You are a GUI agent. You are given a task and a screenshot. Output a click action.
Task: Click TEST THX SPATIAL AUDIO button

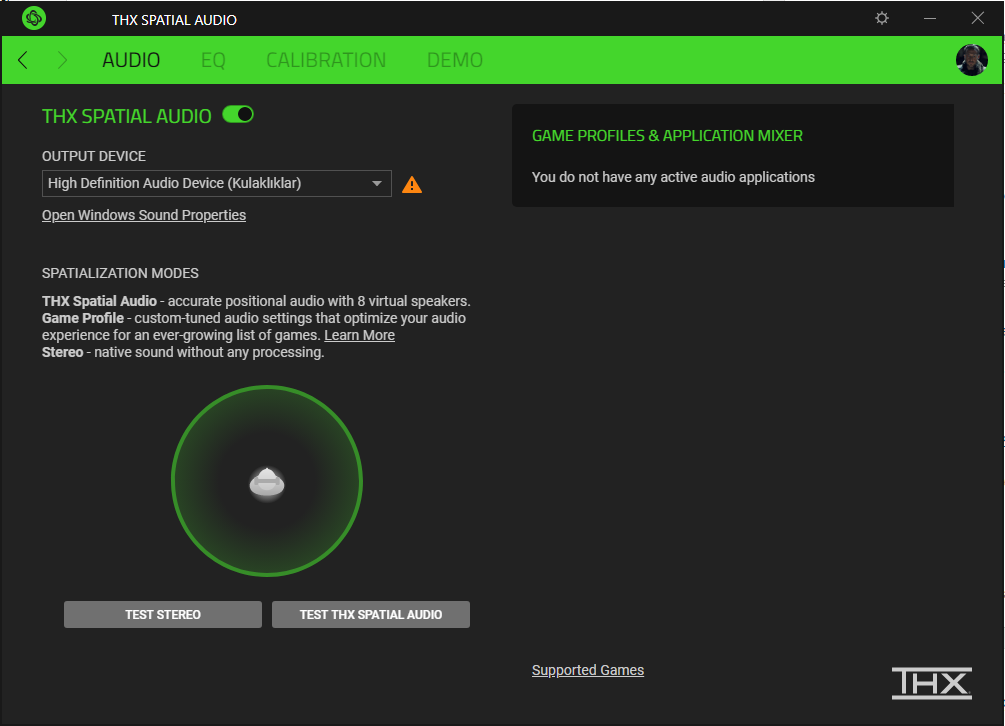(370, 615)
